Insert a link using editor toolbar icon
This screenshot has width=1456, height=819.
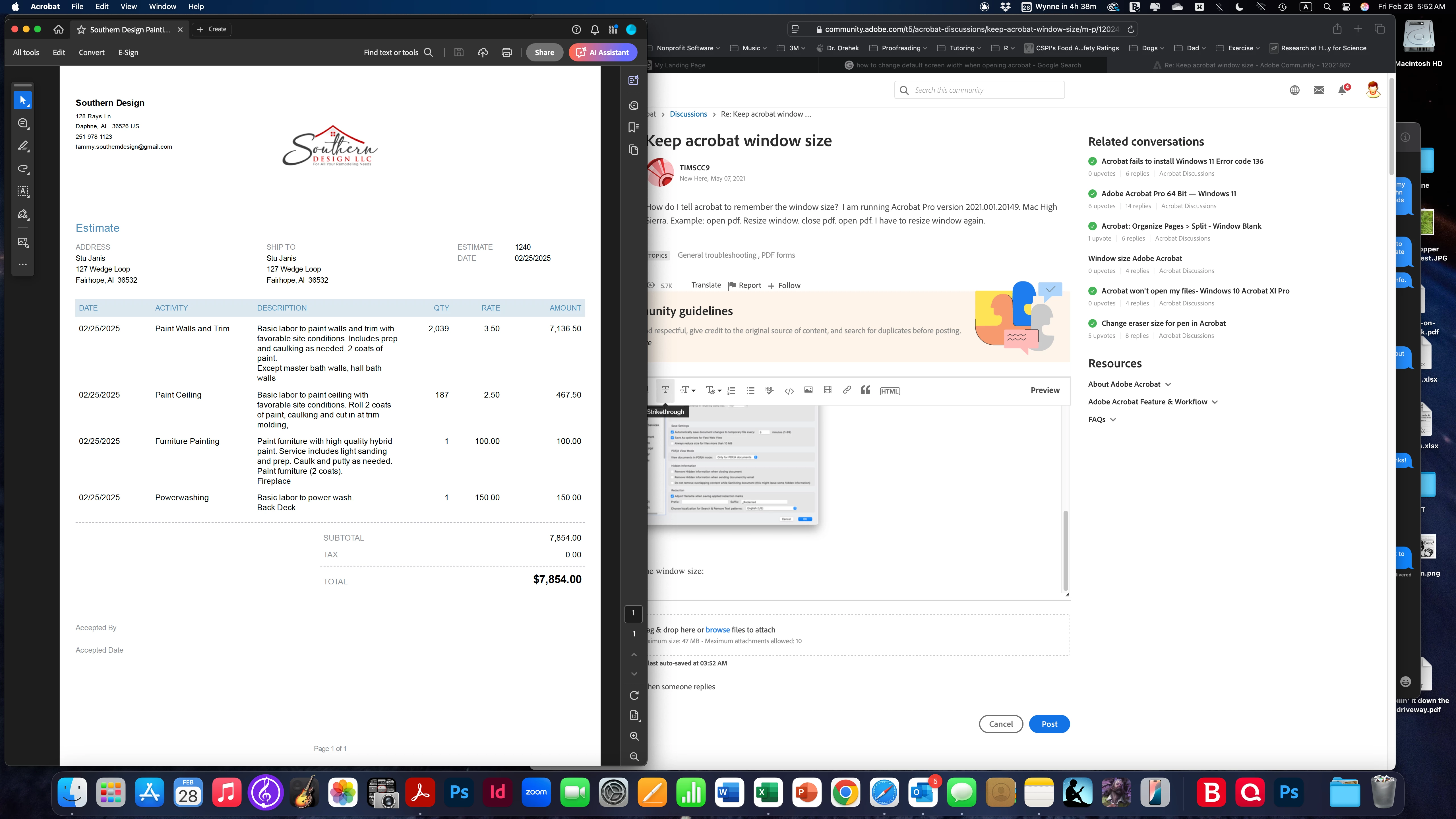(847, 390)
